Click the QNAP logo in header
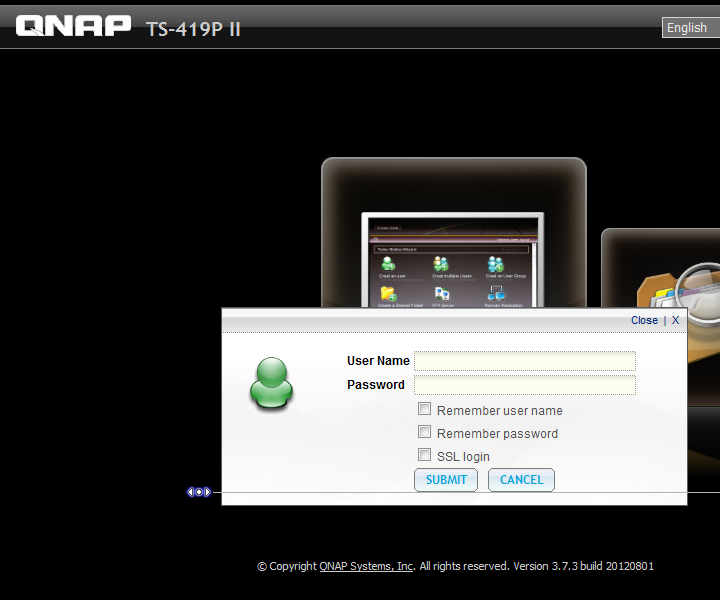The image size is (720, 600). (73, 26)
